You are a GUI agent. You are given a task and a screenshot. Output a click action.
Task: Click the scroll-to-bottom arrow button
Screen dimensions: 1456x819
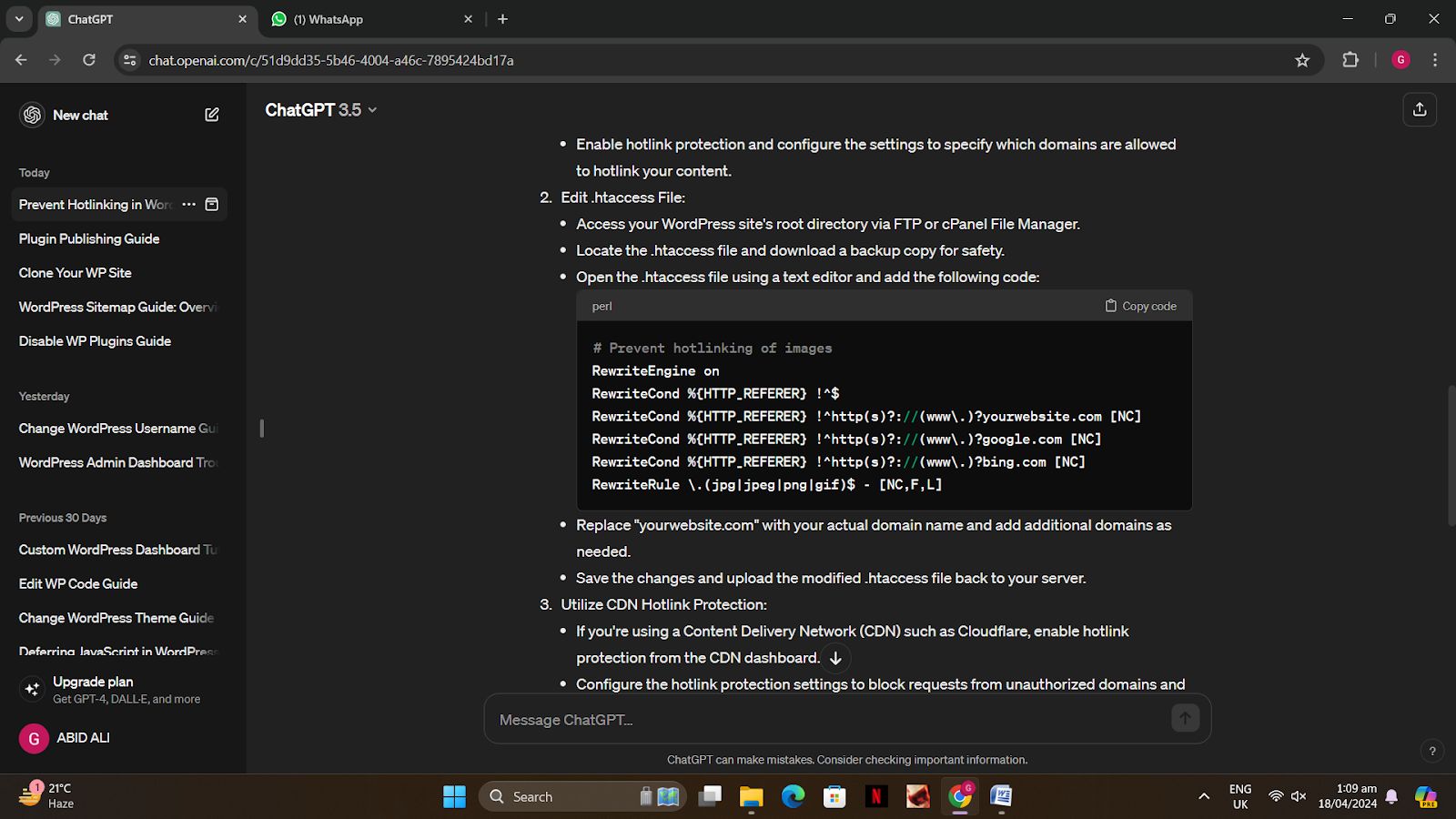(x=835, y=658)
